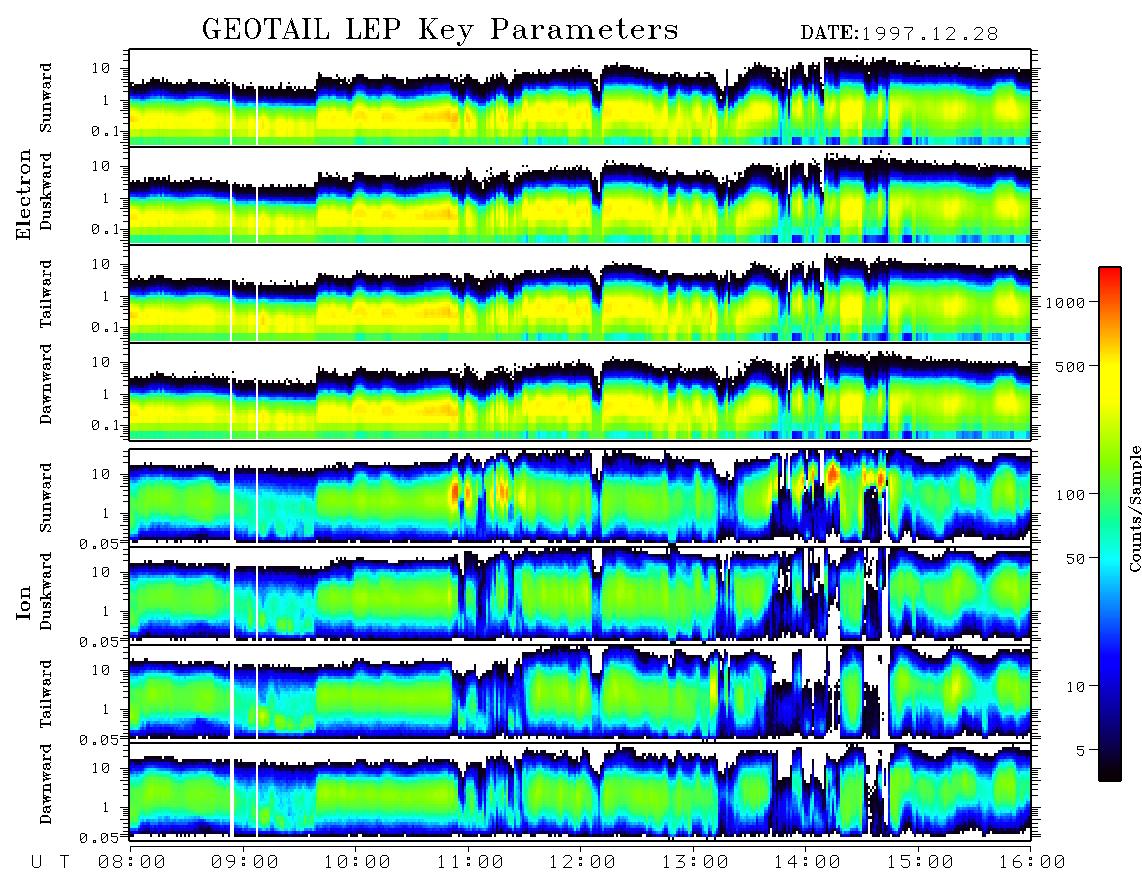Image resolution: width=1142 pixels, height=880 pixels.
Task: Click the "50" color bar tick label
Action: [1075, 559]
